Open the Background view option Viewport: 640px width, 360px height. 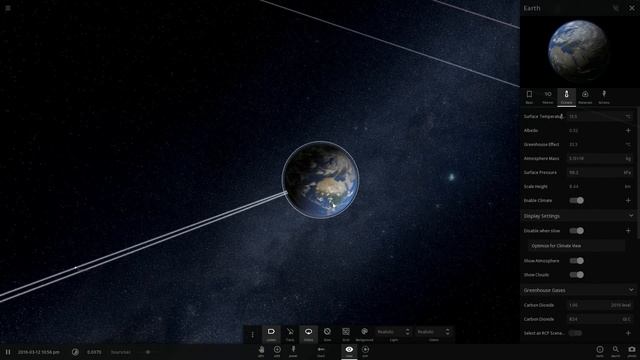pos(364,334)
